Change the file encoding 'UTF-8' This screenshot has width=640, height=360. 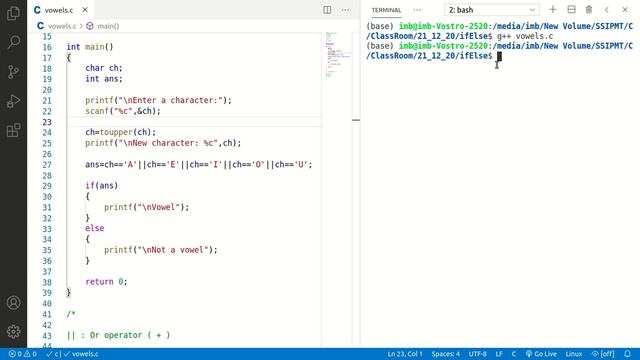click(477, 354)
